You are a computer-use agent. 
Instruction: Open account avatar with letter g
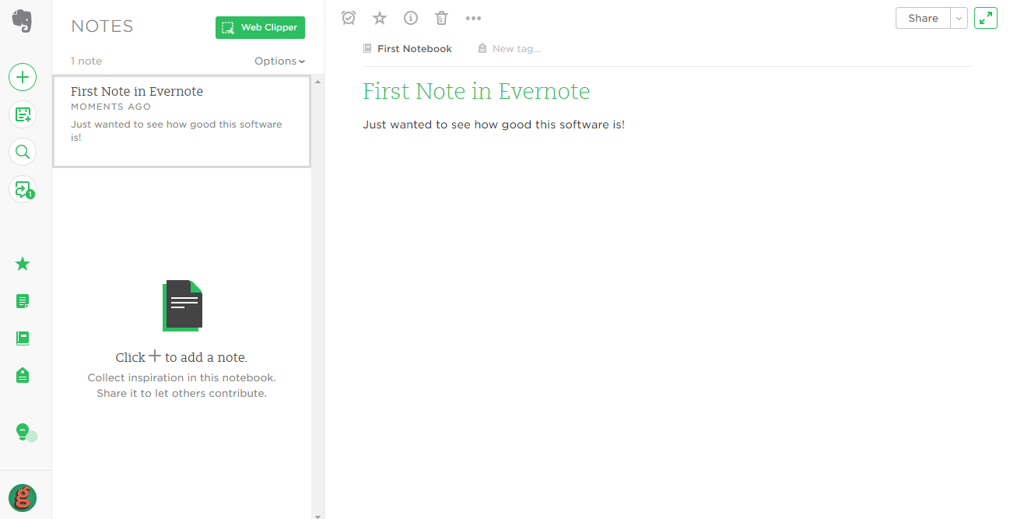point(23,498)
